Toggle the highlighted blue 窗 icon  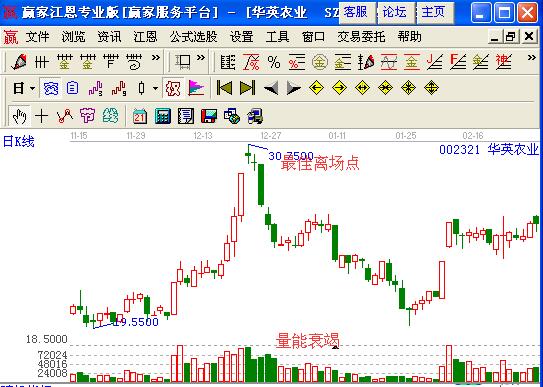(51, 88)
